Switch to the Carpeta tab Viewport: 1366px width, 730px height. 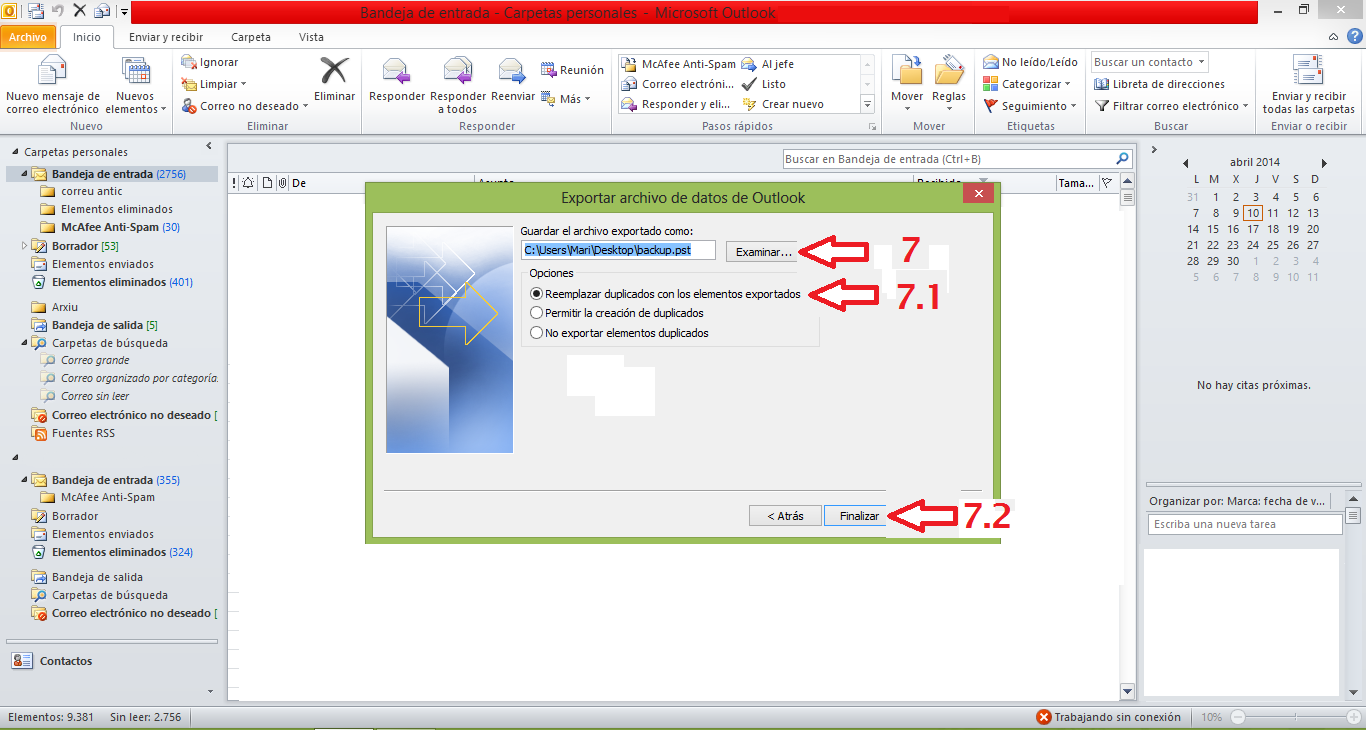click(x=251, y=37)
